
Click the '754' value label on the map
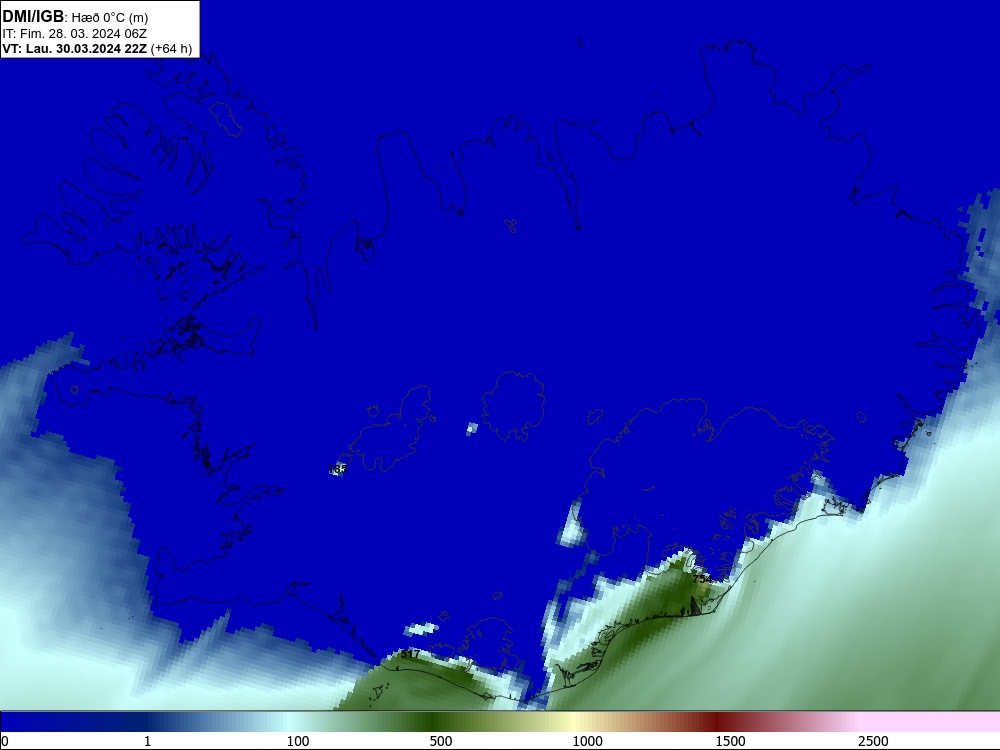pos(702,579)
